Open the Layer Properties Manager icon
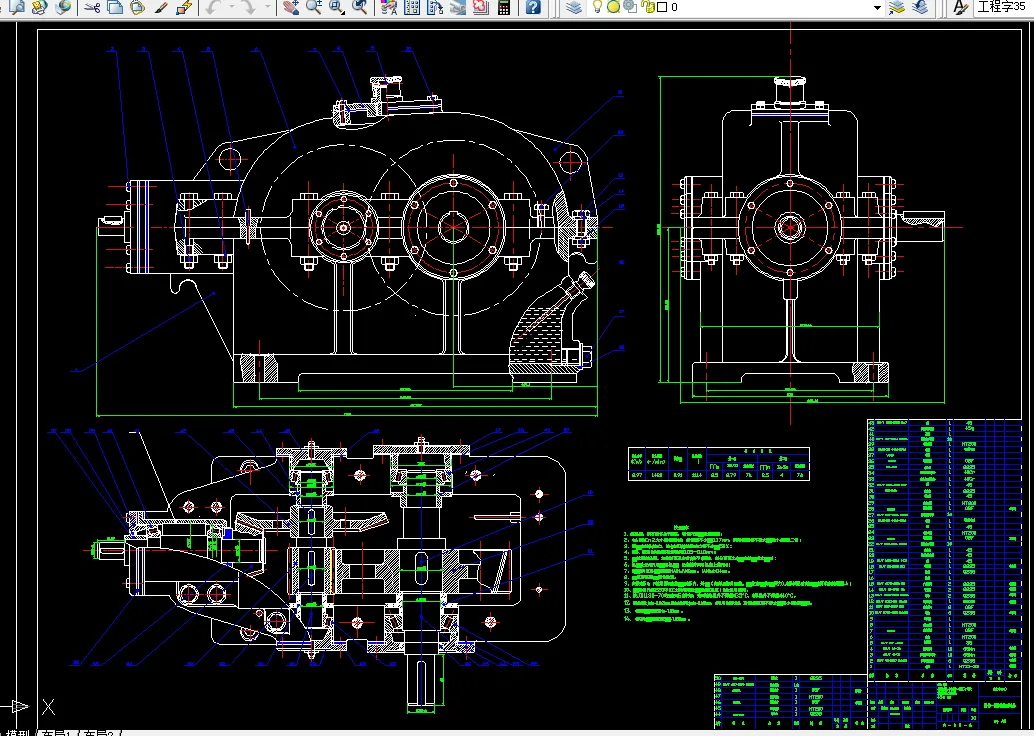Image resolution: width=1034 pixels, height=736 pixels. point(574,7)
